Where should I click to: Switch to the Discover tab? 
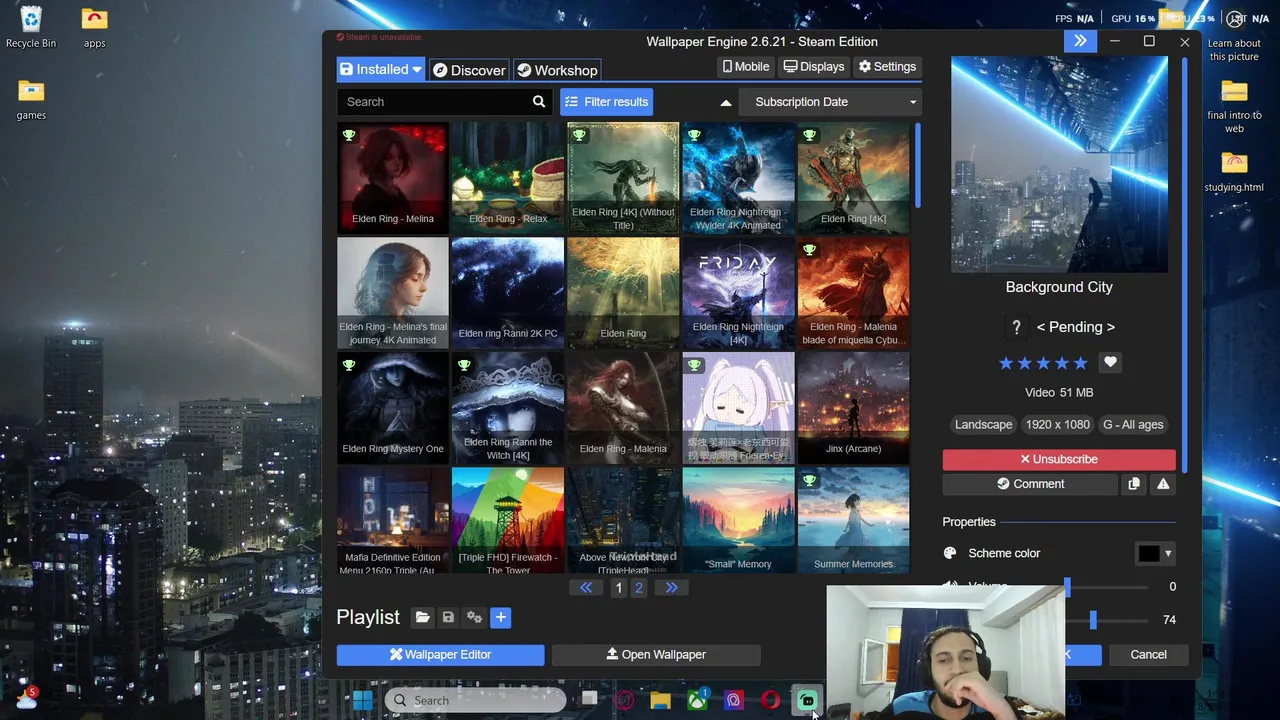tap(468, 70)
